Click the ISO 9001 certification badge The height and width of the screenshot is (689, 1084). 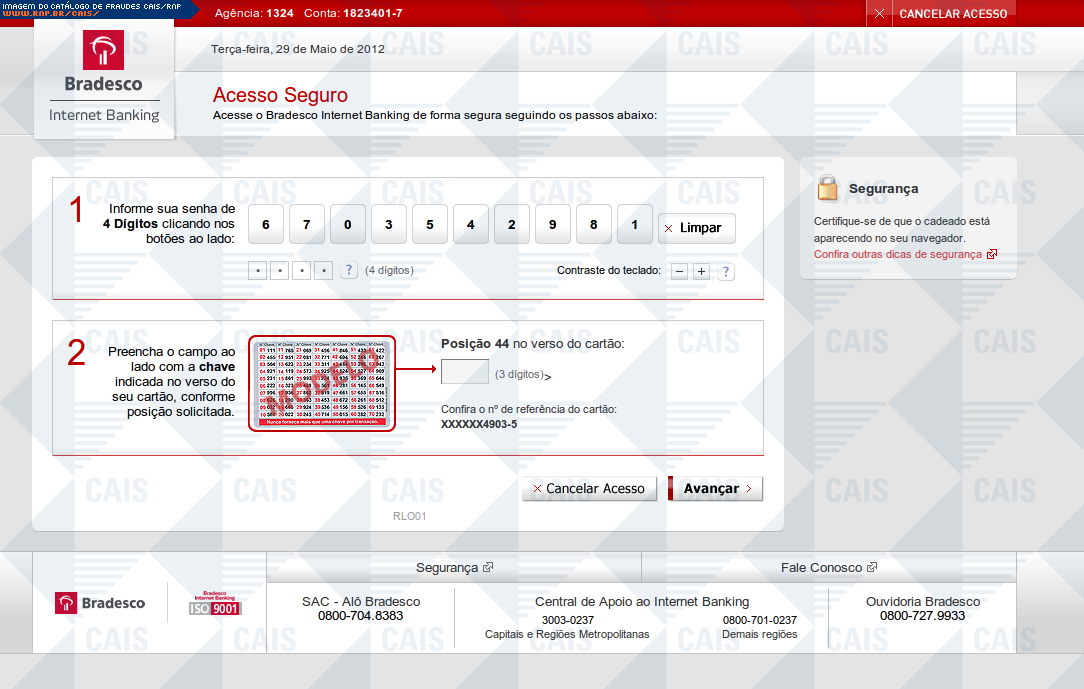coord(216,603)
